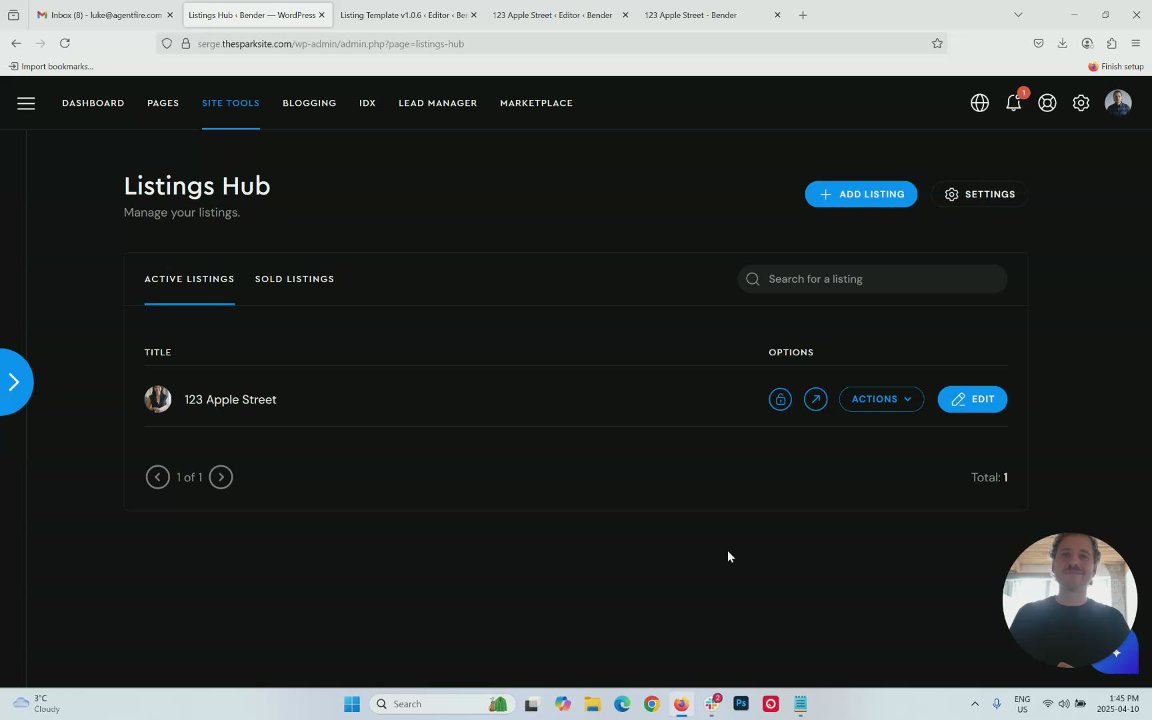
Task: Reload the current page
Action: pyautogui.click(x=65, y=43)
